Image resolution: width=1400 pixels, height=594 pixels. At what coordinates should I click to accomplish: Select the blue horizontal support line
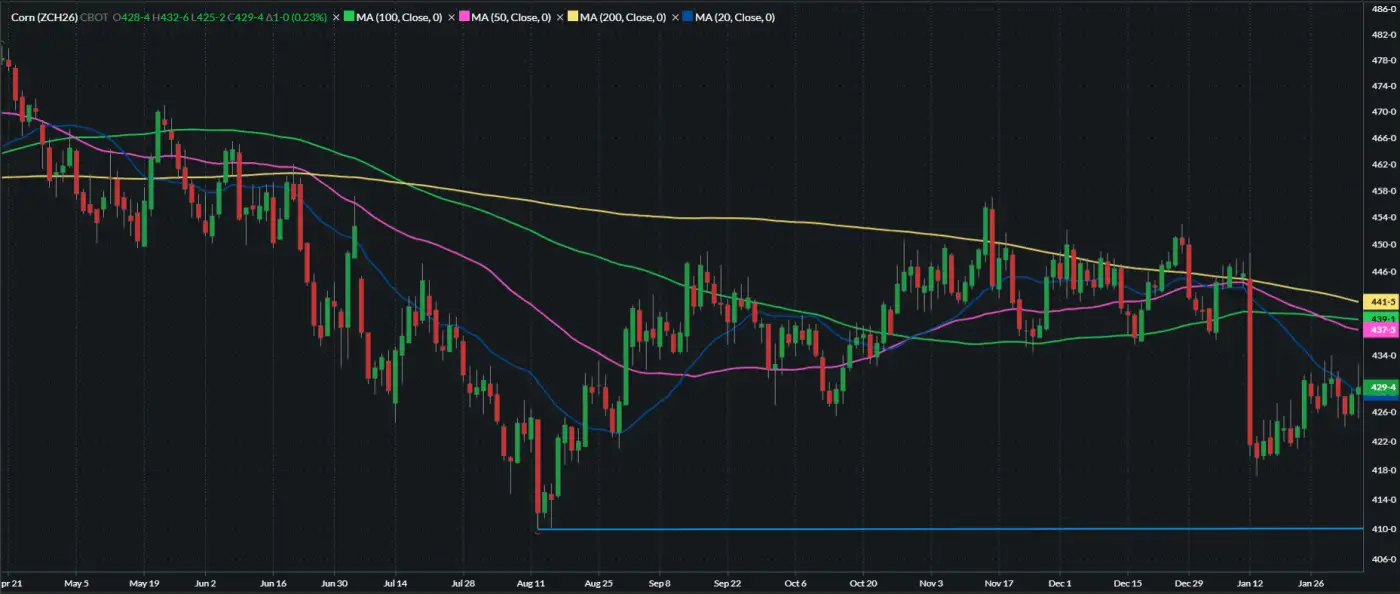[x=900, y=528]
